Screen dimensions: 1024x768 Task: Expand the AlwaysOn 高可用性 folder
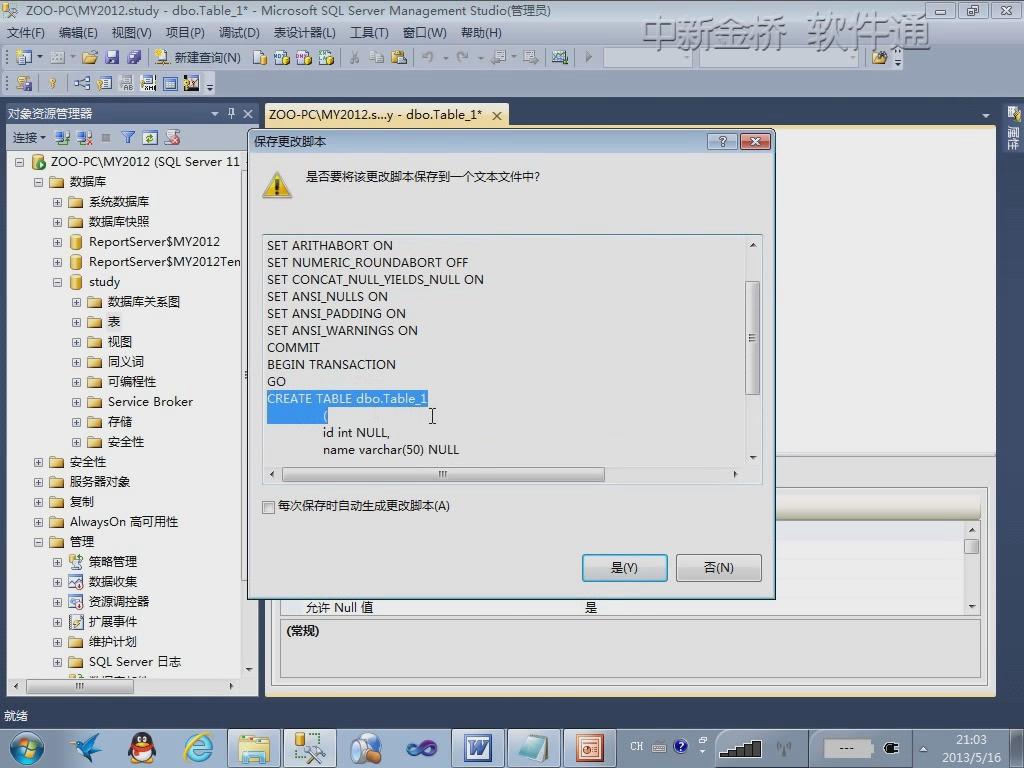click(39, 522)
